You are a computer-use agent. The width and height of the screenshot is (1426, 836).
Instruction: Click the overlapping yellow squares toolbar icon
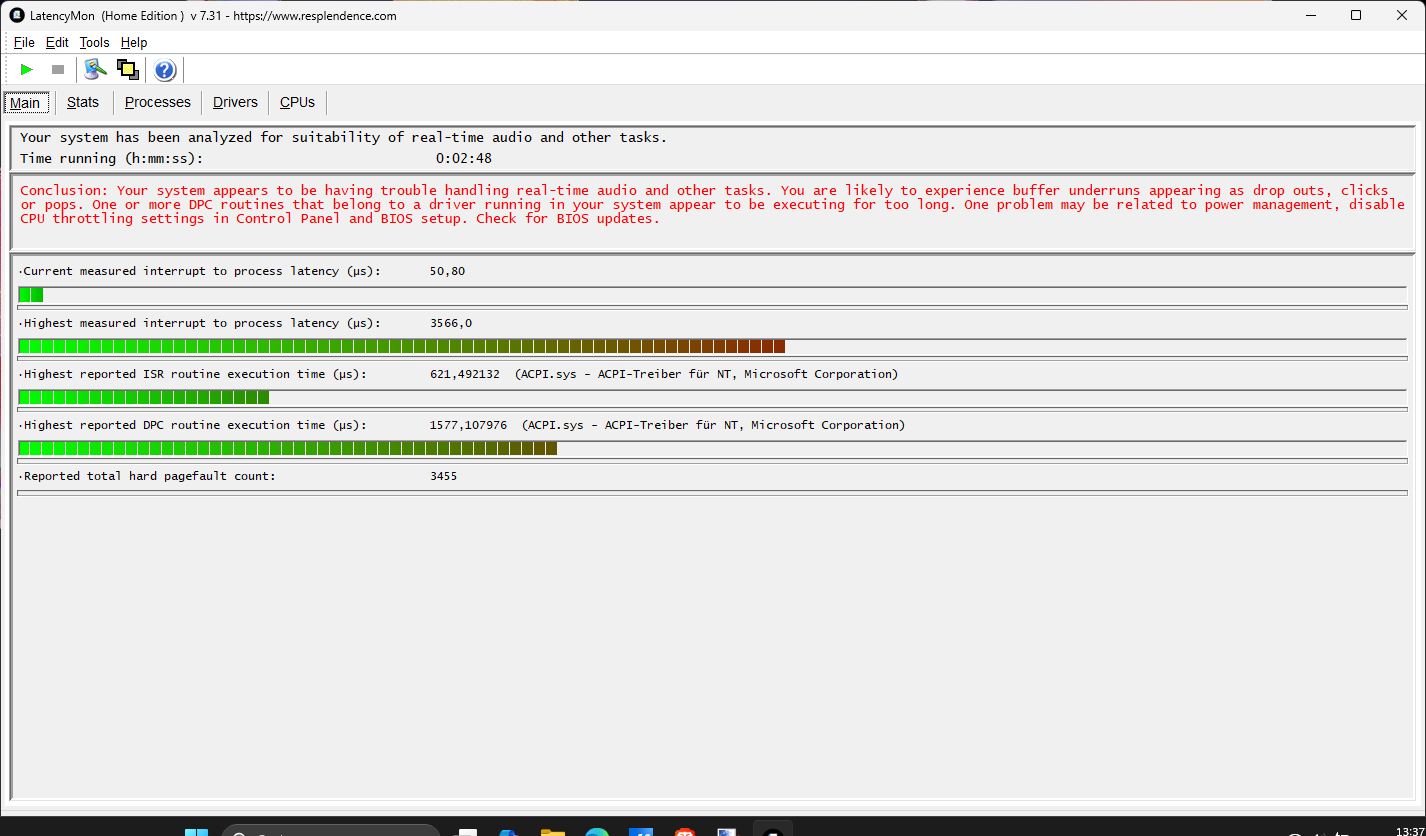tap(127, 70)
